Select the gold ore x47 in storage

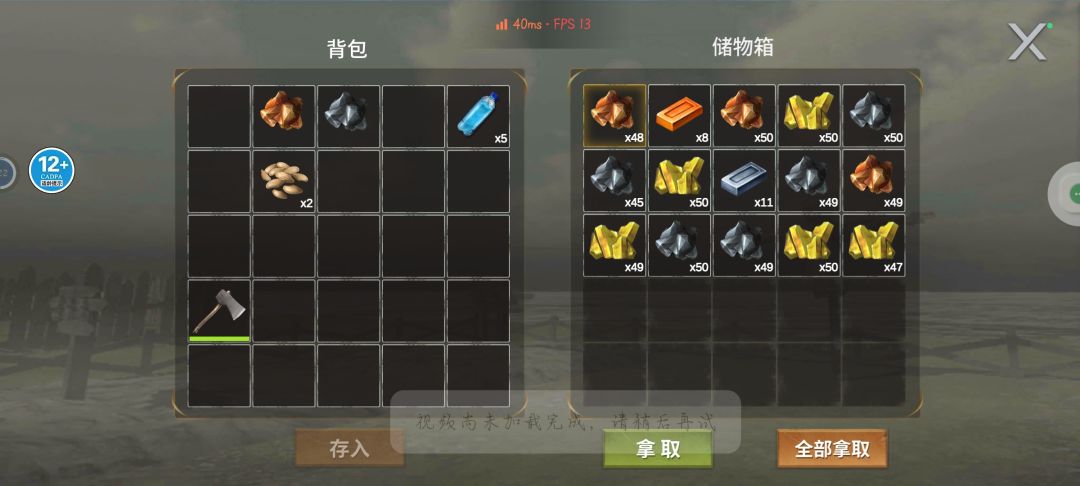873,245
